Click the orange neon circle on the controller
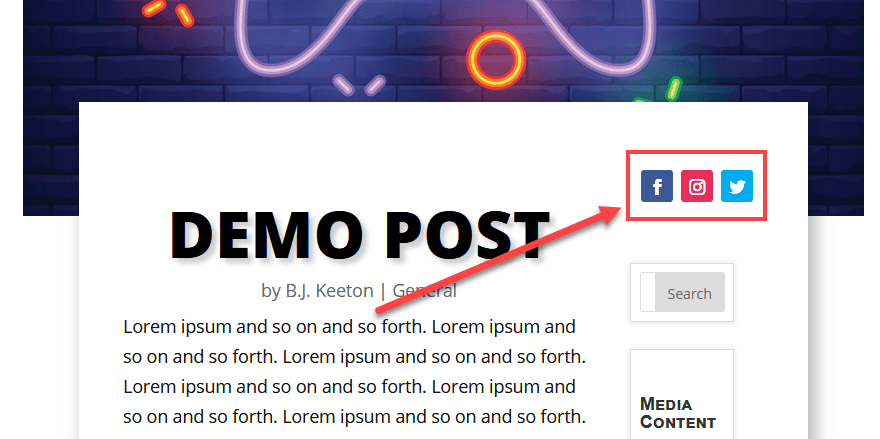 click(496, 59)
